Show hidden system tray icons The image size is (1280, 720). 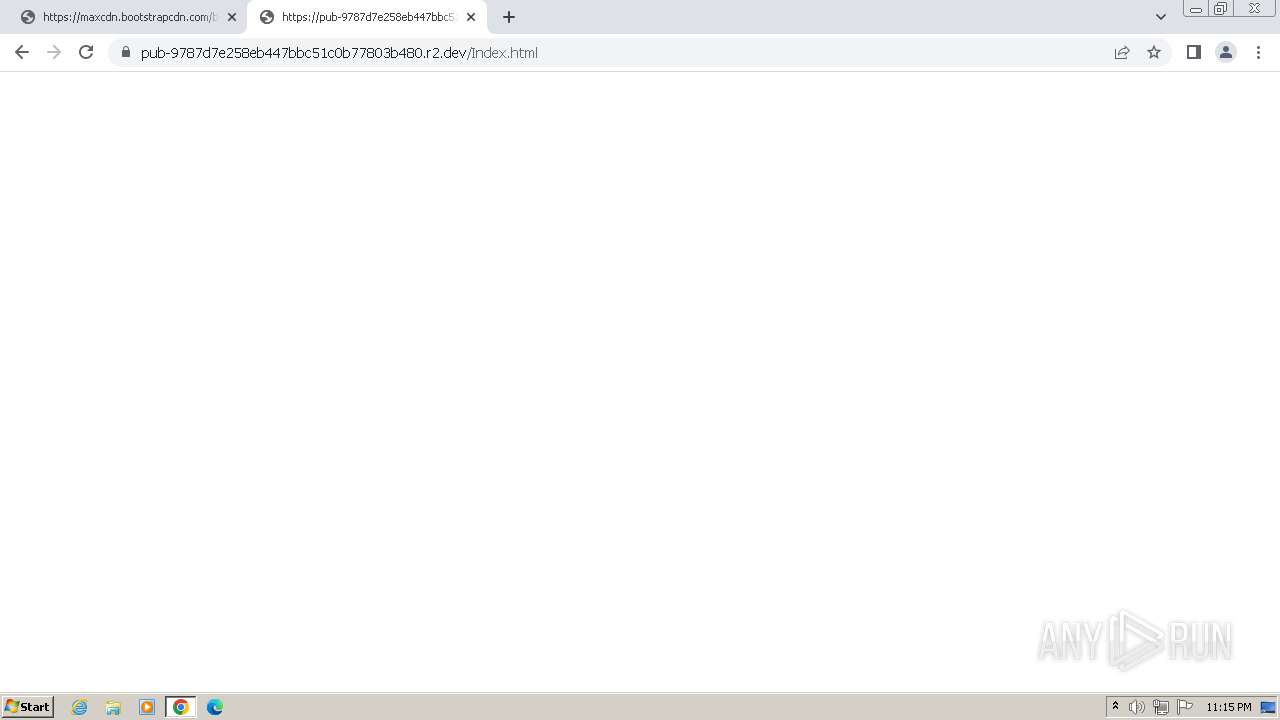coord(1116,707)
